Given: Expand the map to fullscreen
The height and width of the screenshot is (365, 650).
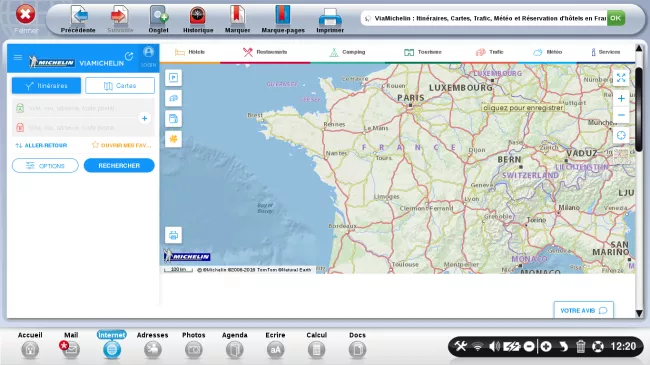Looking at the screenshot, I should tap(621, 78).
